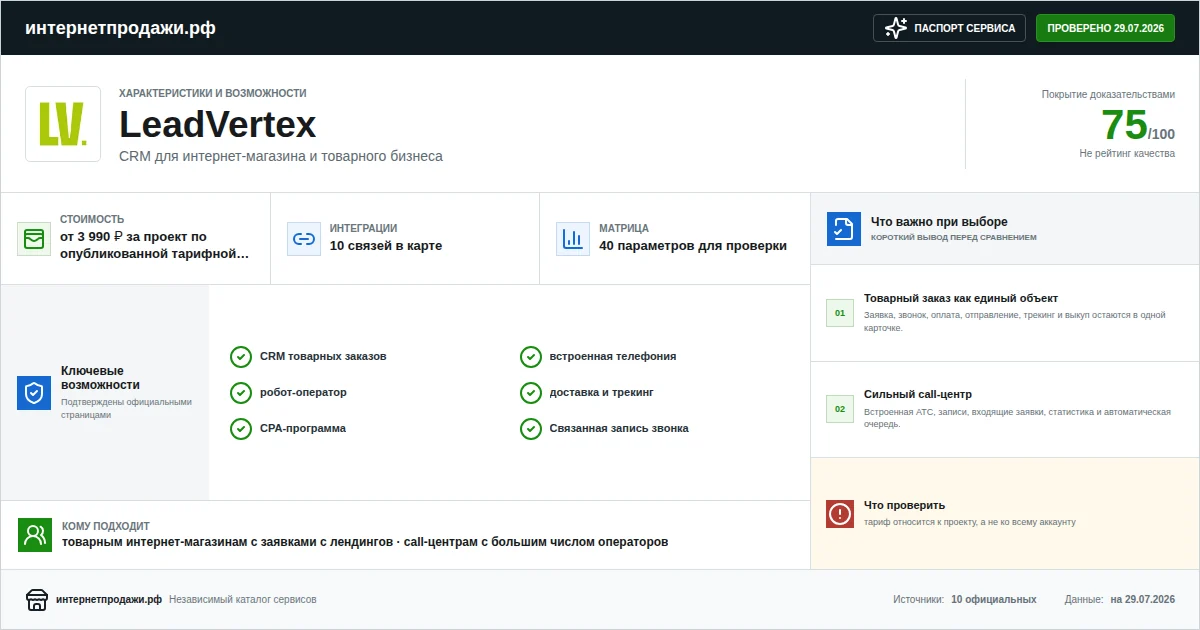This screenshot has width=1200, height=630.
Task: Click the text 10 связей в карте
Action: coord(386,246)
